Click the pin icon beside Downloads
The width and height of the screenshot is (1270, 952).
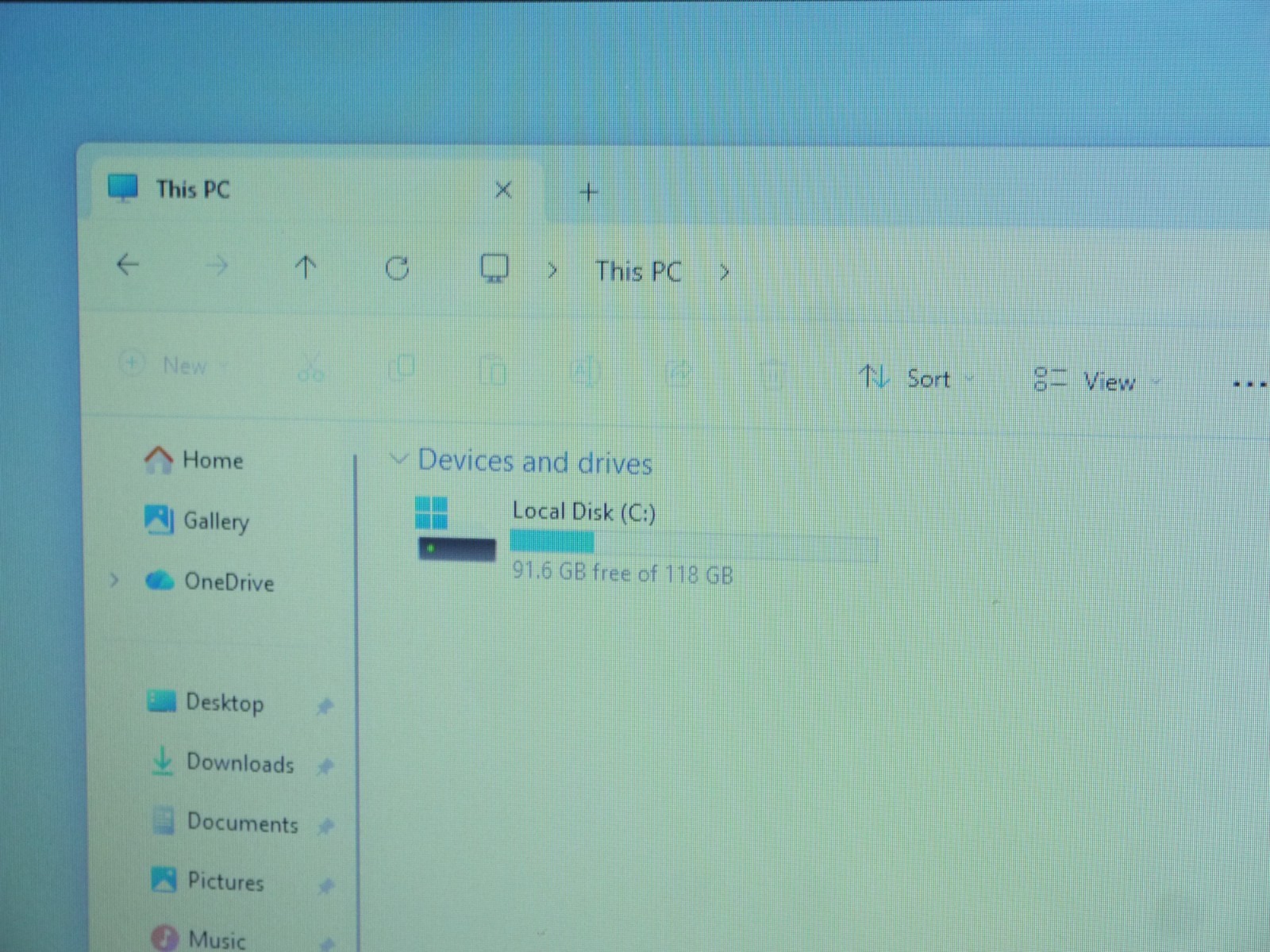point(325,766)
